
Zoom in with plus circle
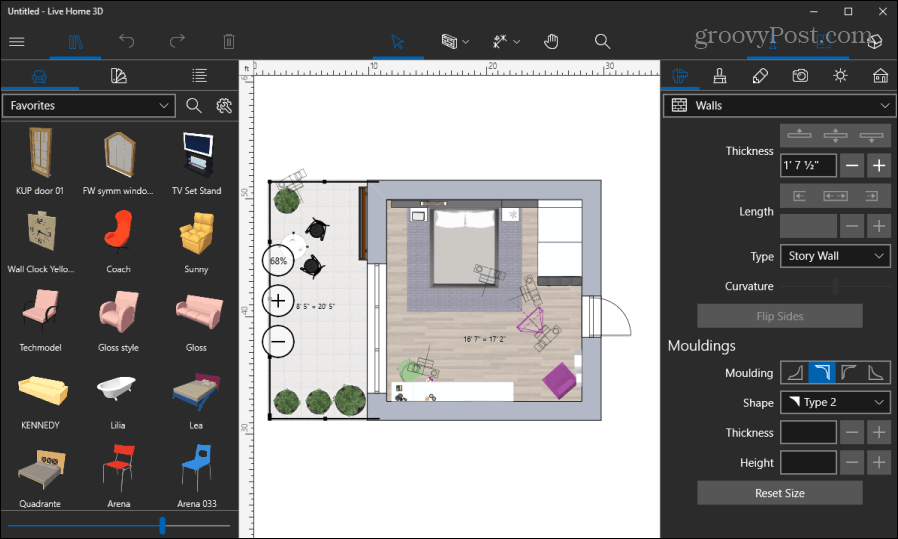pos(278,301)
